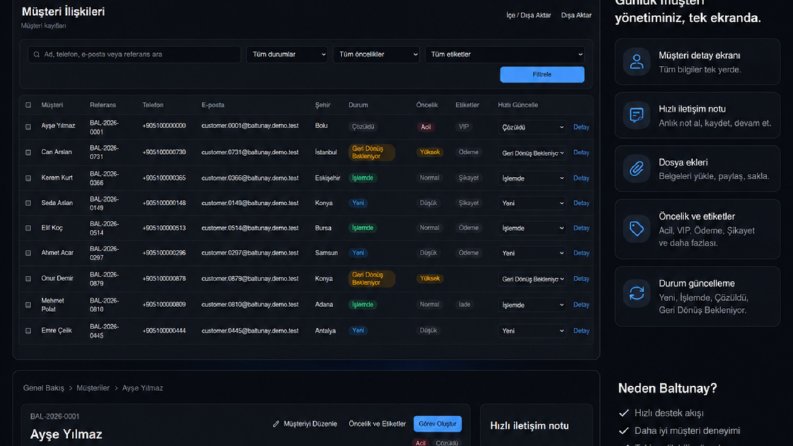Open Detay link for Can Arslan
793x446 pixels.
581,152
